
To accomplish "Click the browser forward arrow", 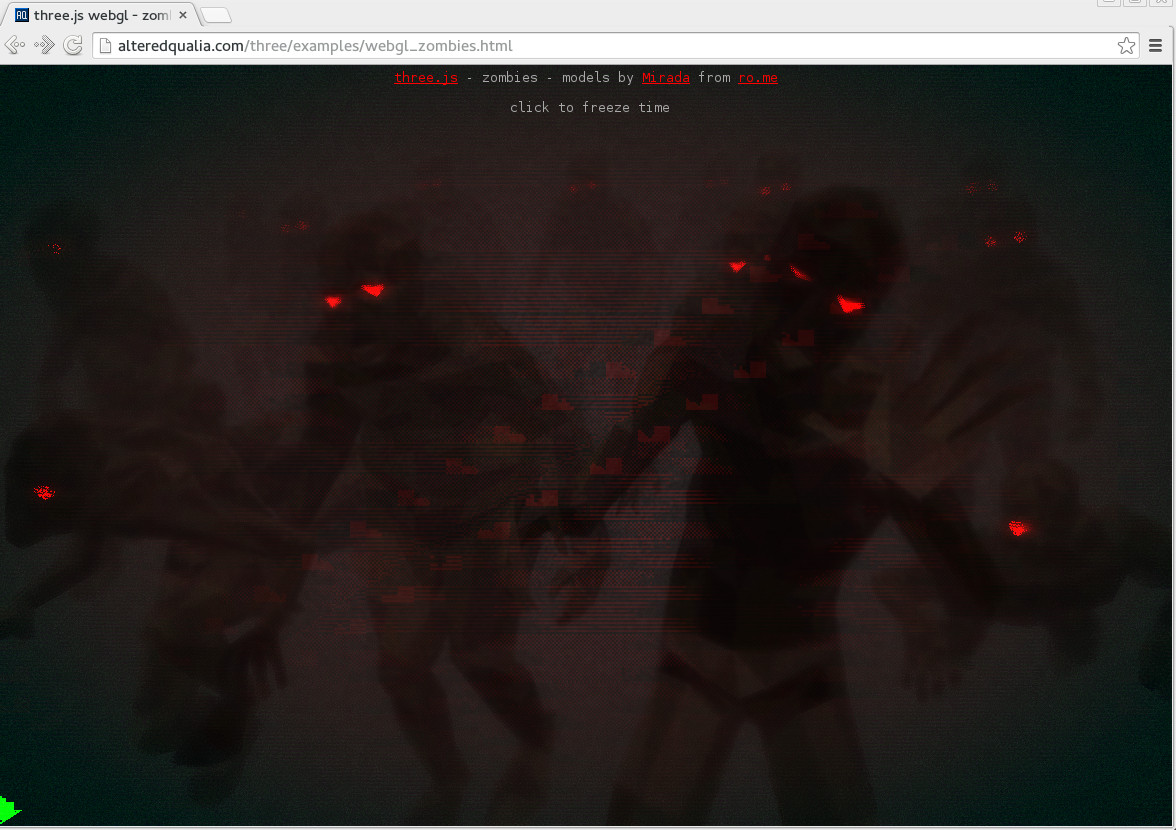I will (44, 45).
